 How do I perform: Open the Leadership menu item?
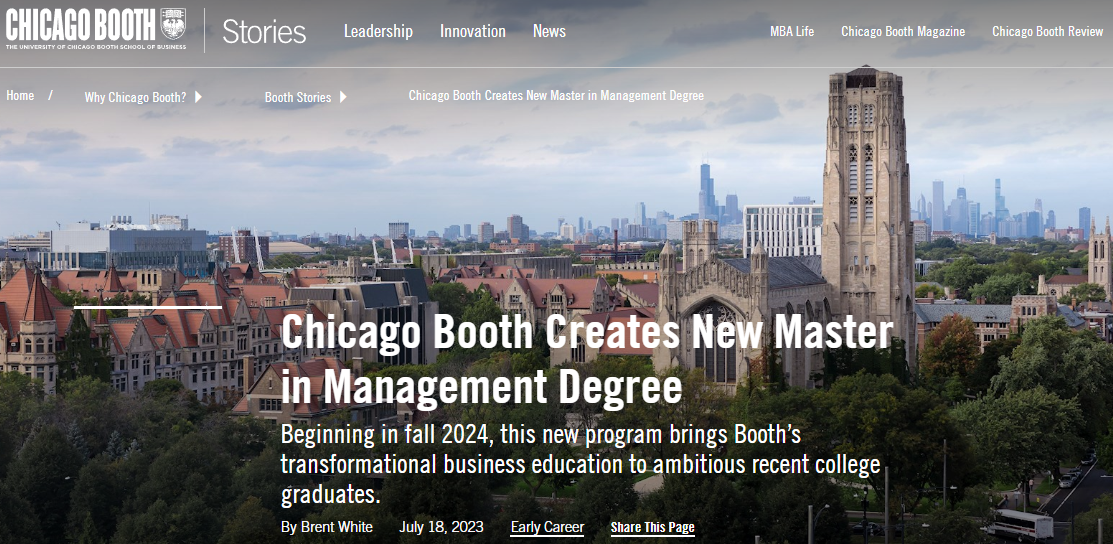(378, 31)
